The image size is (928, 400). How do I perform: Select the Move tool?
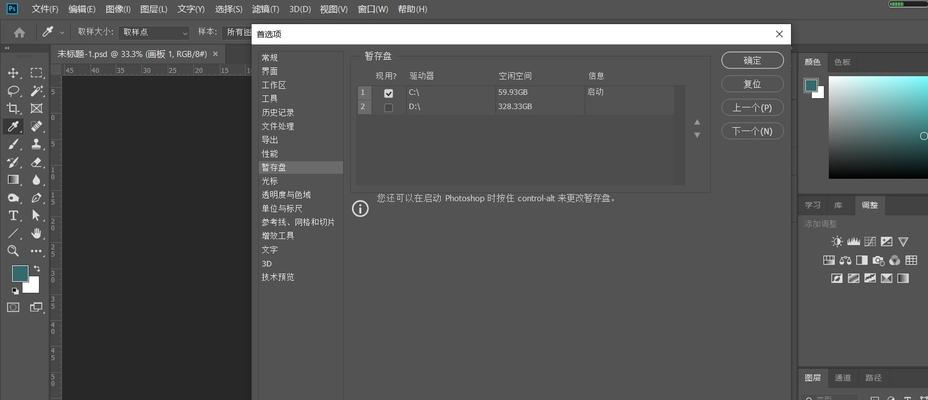point(13,73)
